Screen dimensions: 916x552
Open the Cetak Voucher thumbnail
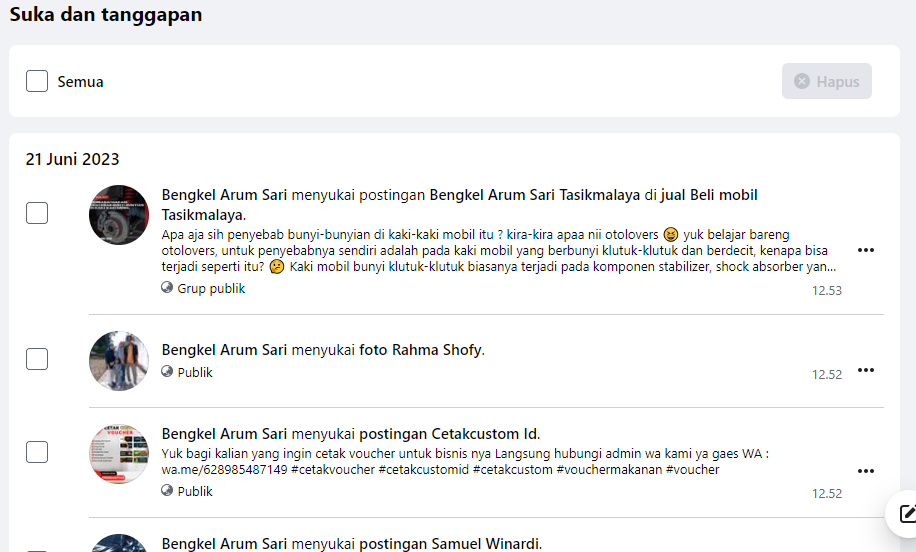119,454
